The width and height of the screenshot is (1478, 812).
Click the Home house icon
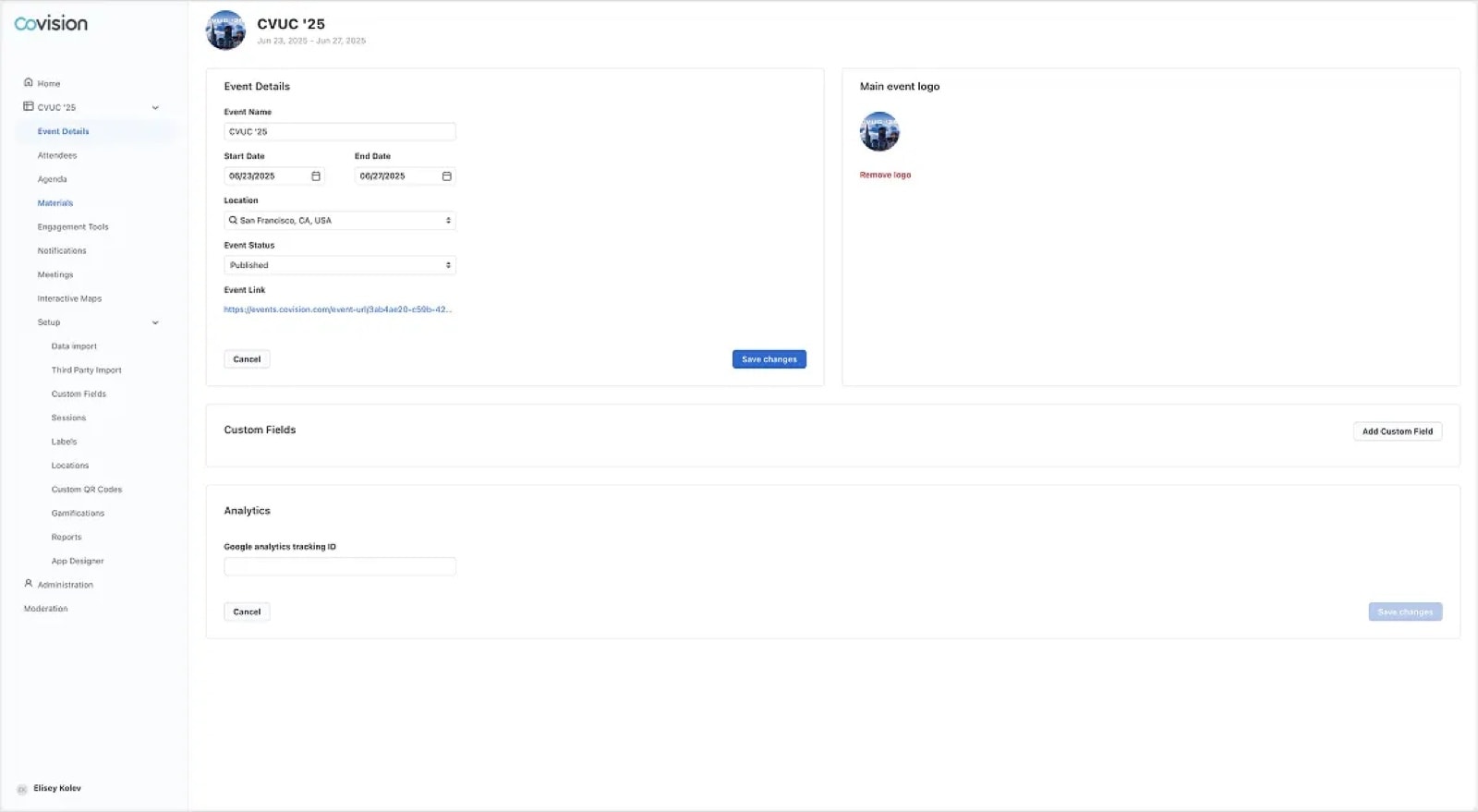coord(29,82)
